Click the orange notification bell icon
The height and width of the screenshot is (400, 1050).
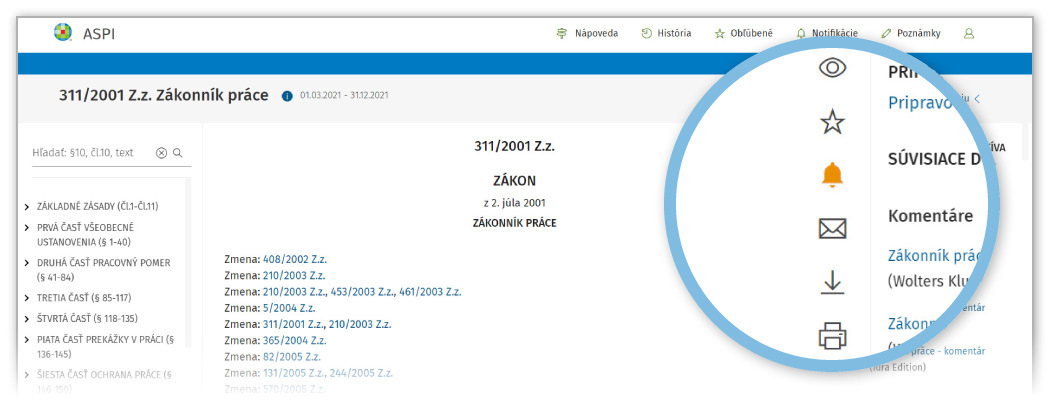pos(832,176)
